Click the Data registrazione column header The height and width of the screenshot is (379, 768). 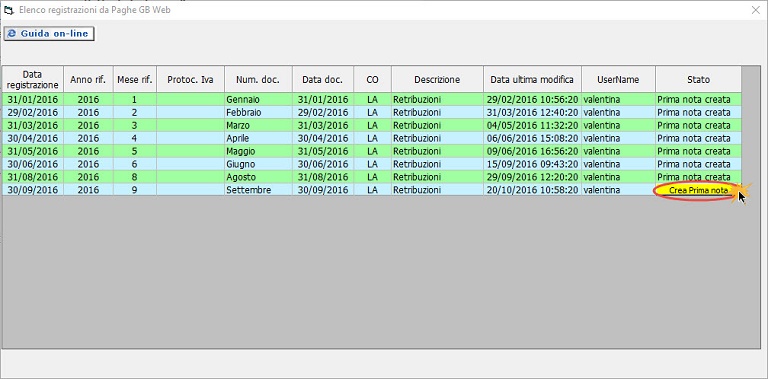coord(33,79)
